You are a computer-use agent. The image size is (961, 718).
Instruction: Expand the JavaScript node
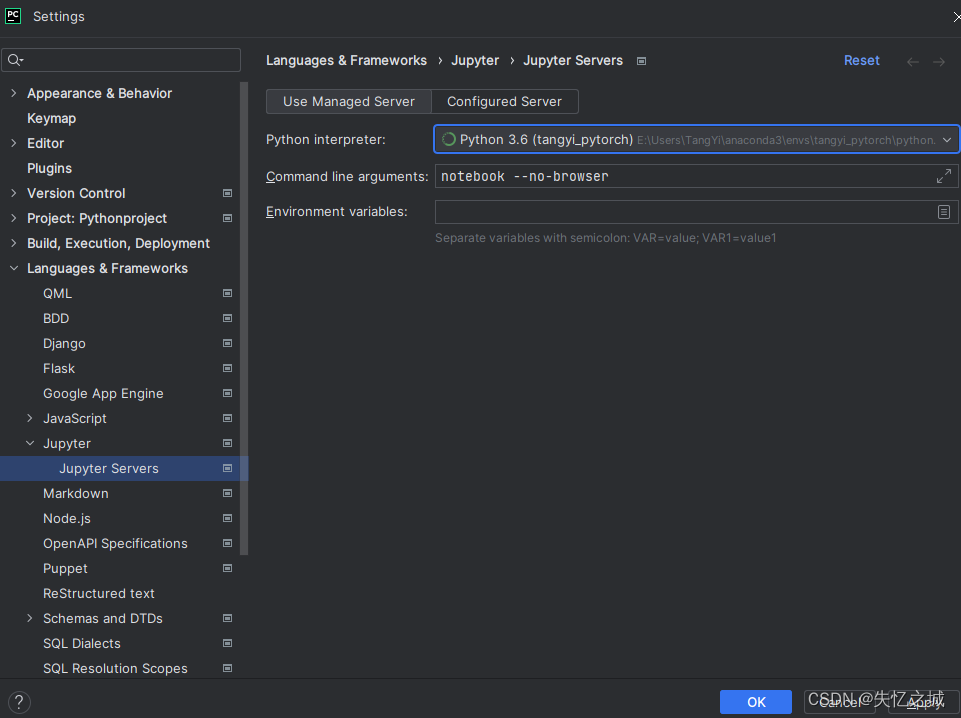tap(30, 418)
